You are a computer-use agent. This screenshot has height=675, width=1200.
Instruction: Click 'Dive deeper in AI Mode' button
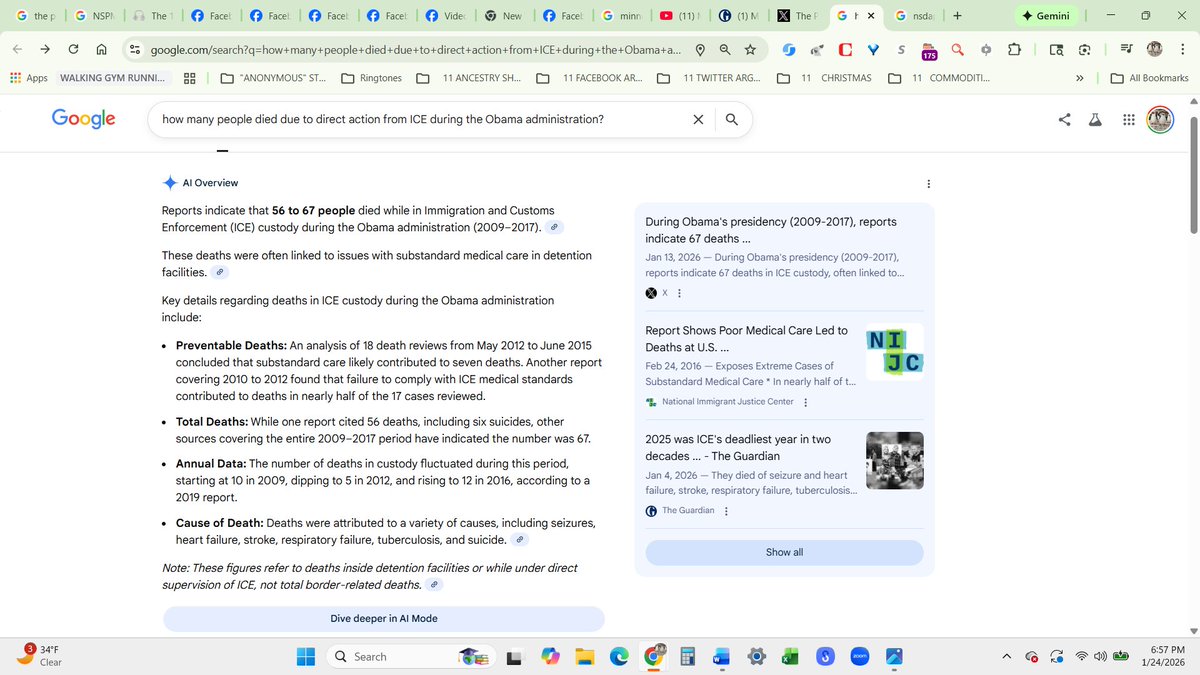click(x=384, y=619)
